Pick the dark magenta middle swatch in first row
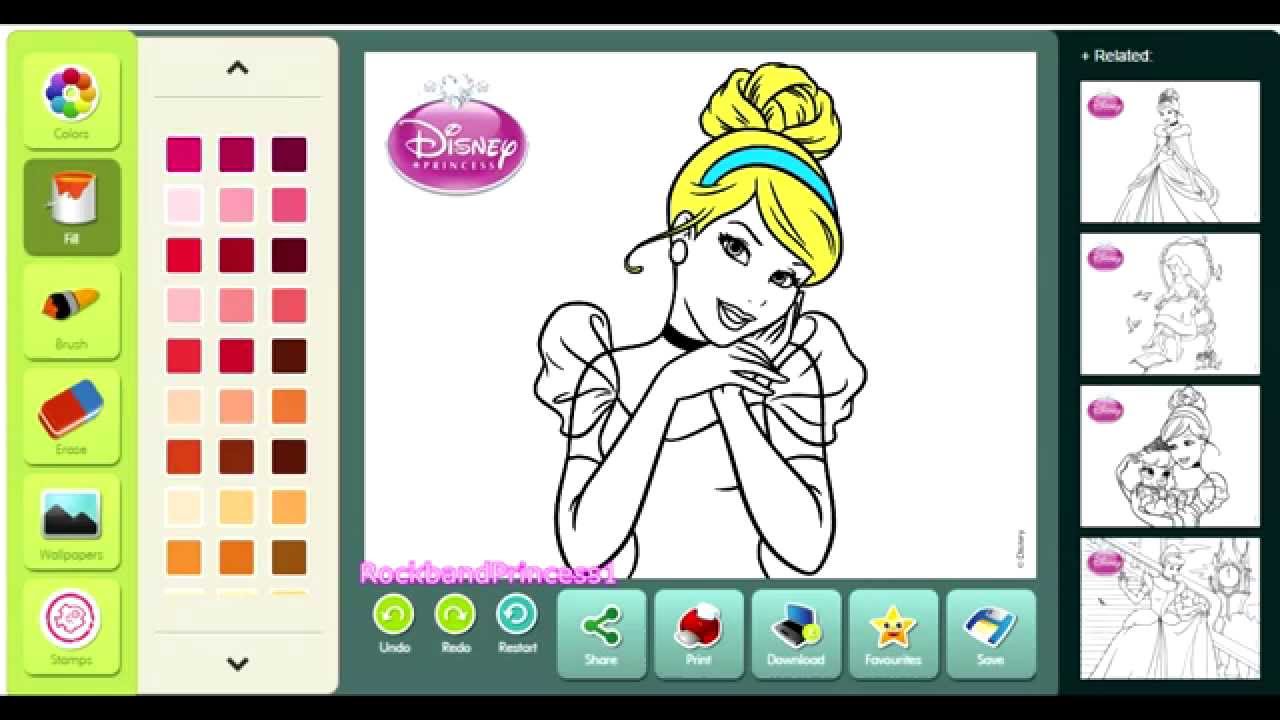 tap(237, 155)
